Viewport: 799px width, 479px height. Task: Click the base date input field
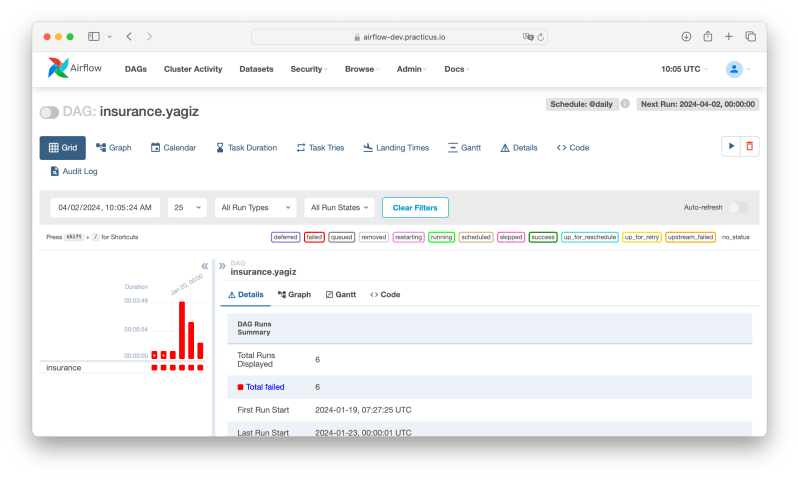[105, 207]
